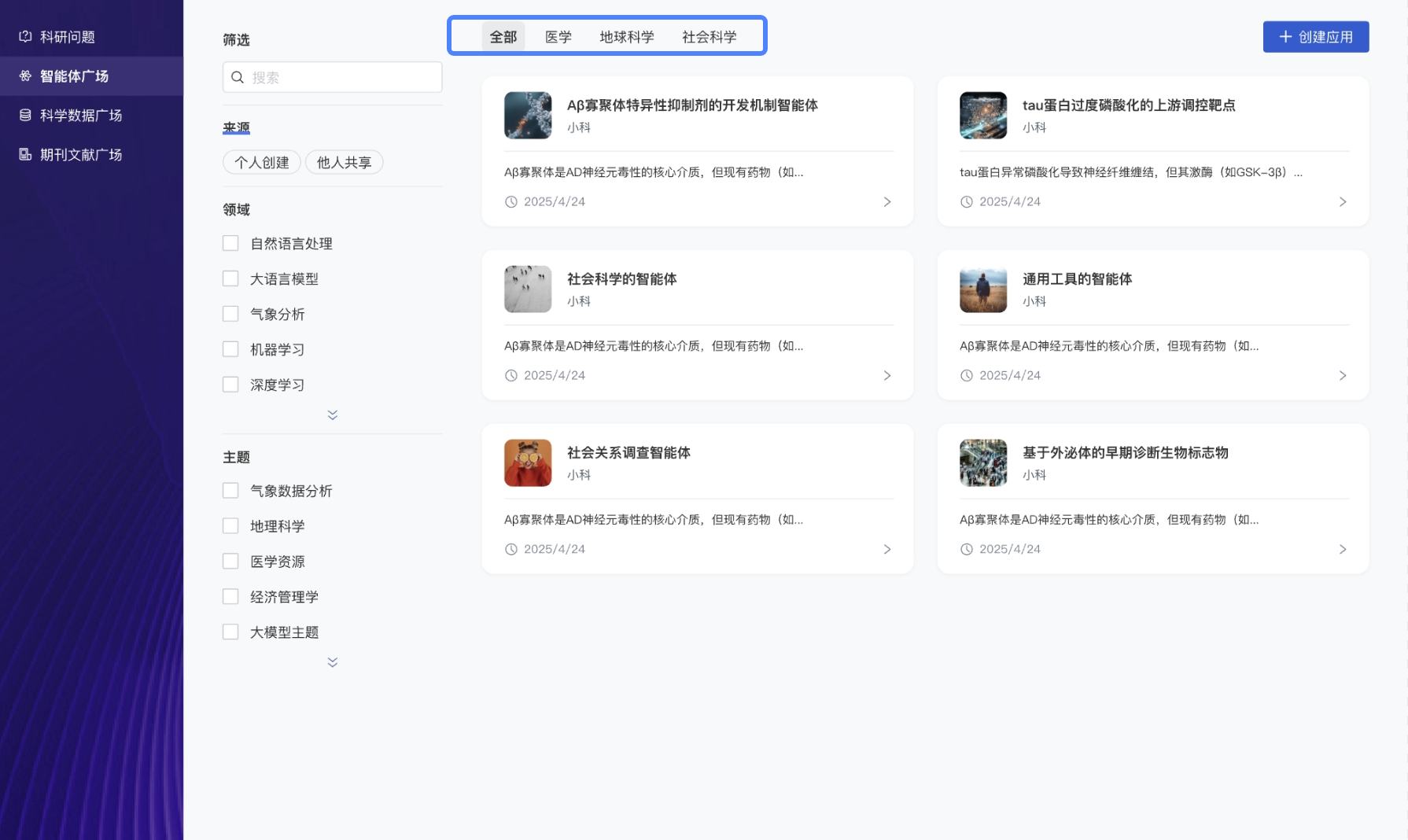Click the arrow on the Aβ寡聚体 agent card

pos(887,201)
